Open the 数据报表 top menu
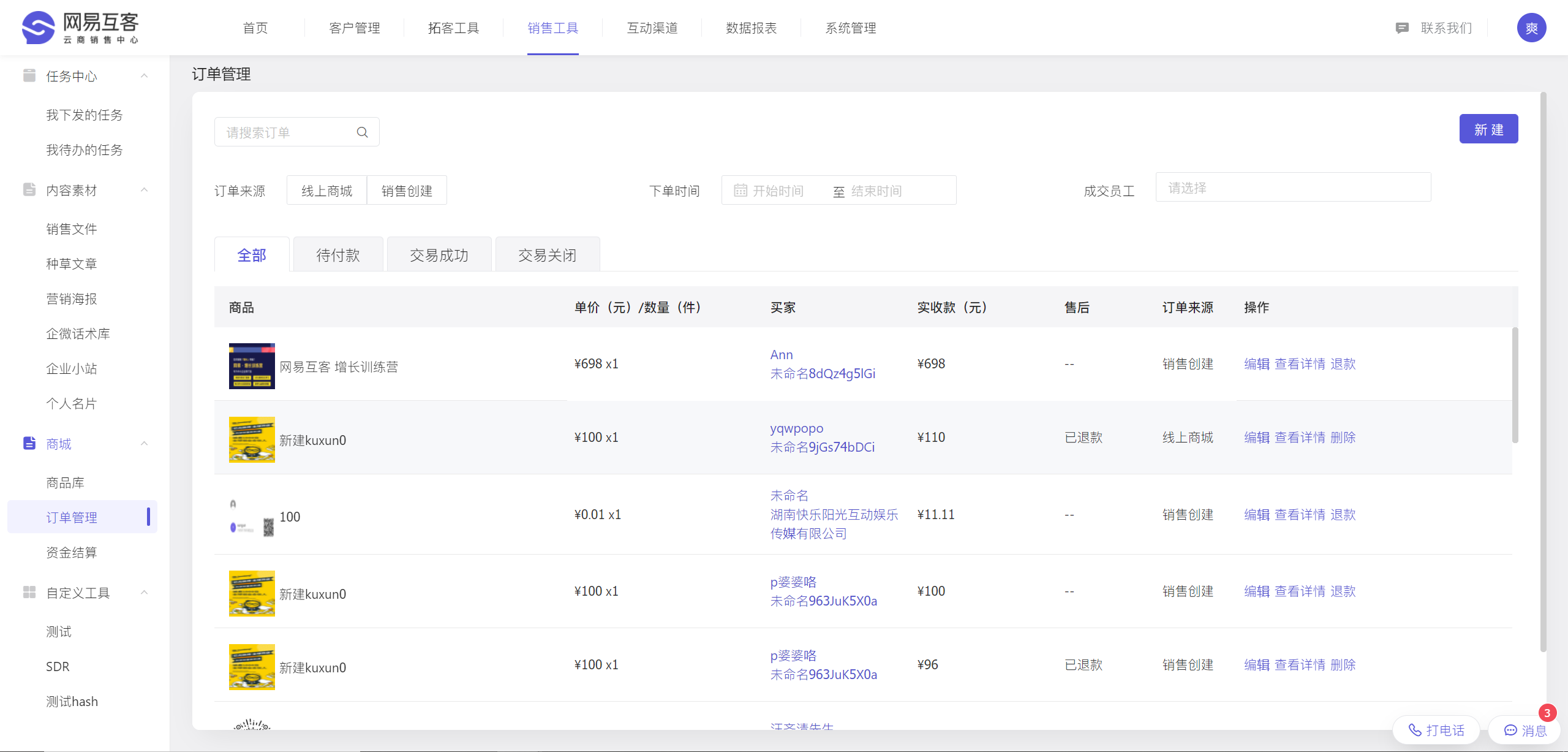 click(x=752, y=28)
